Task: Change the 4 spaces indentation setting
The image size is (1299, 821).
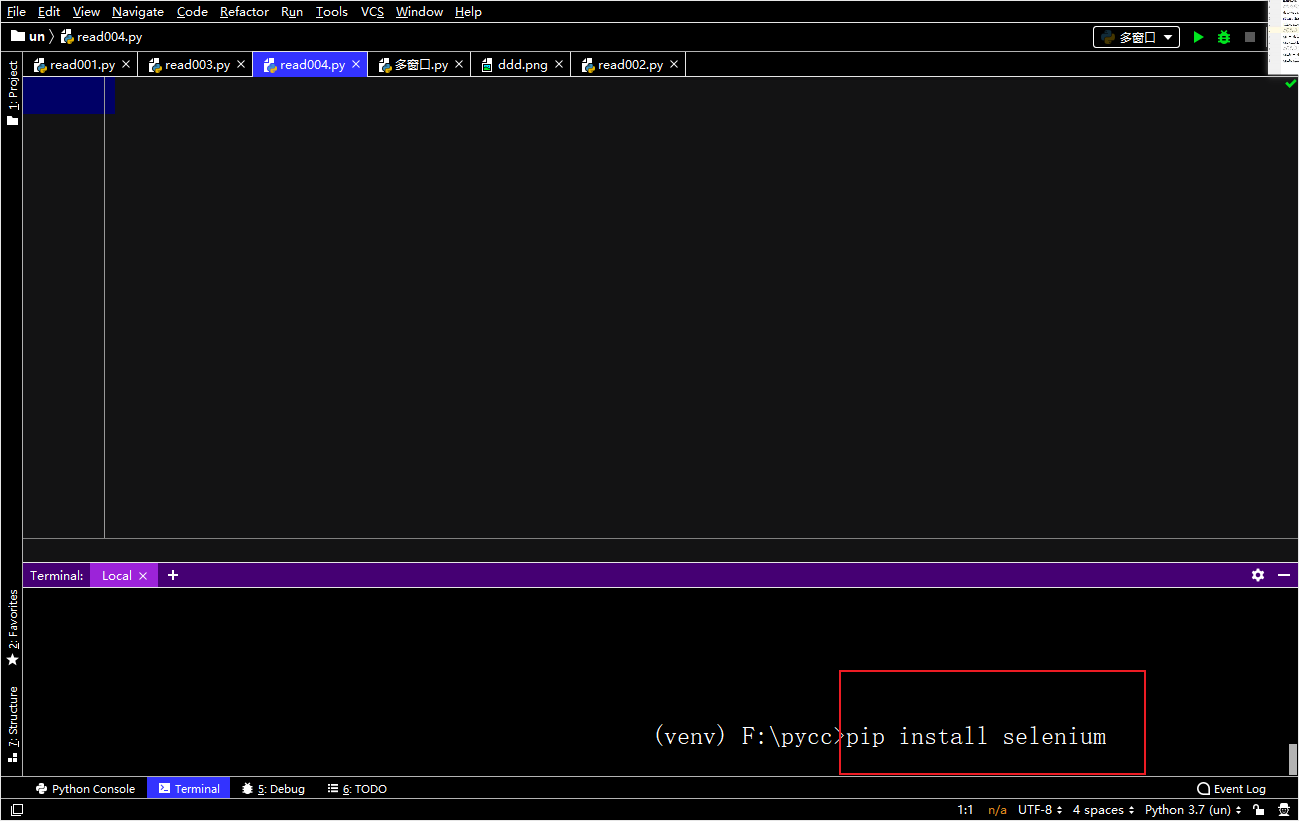Action: pyautogui.click(x=1103, y=810)
